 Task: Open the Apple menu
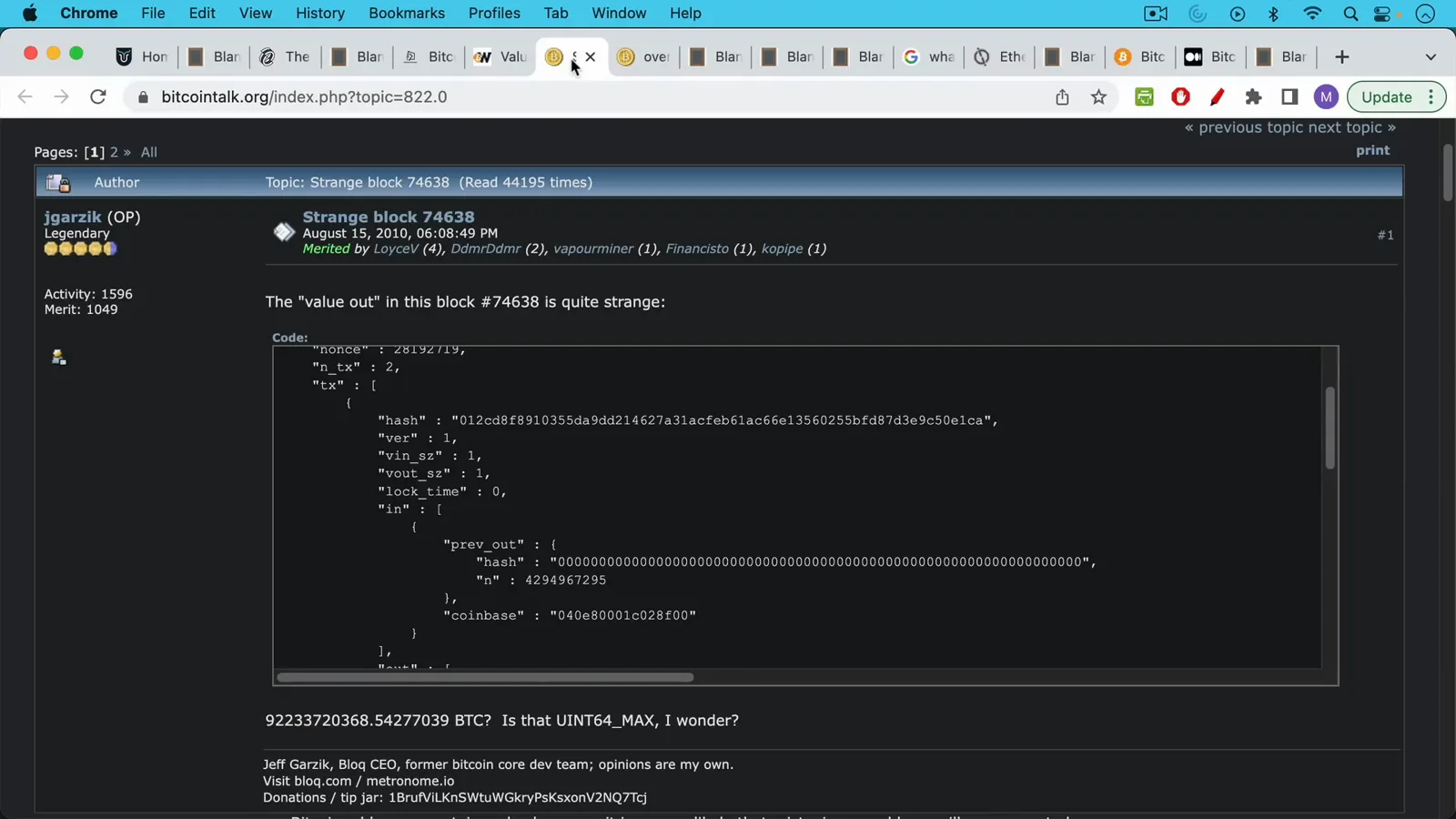tap(30, 14)
